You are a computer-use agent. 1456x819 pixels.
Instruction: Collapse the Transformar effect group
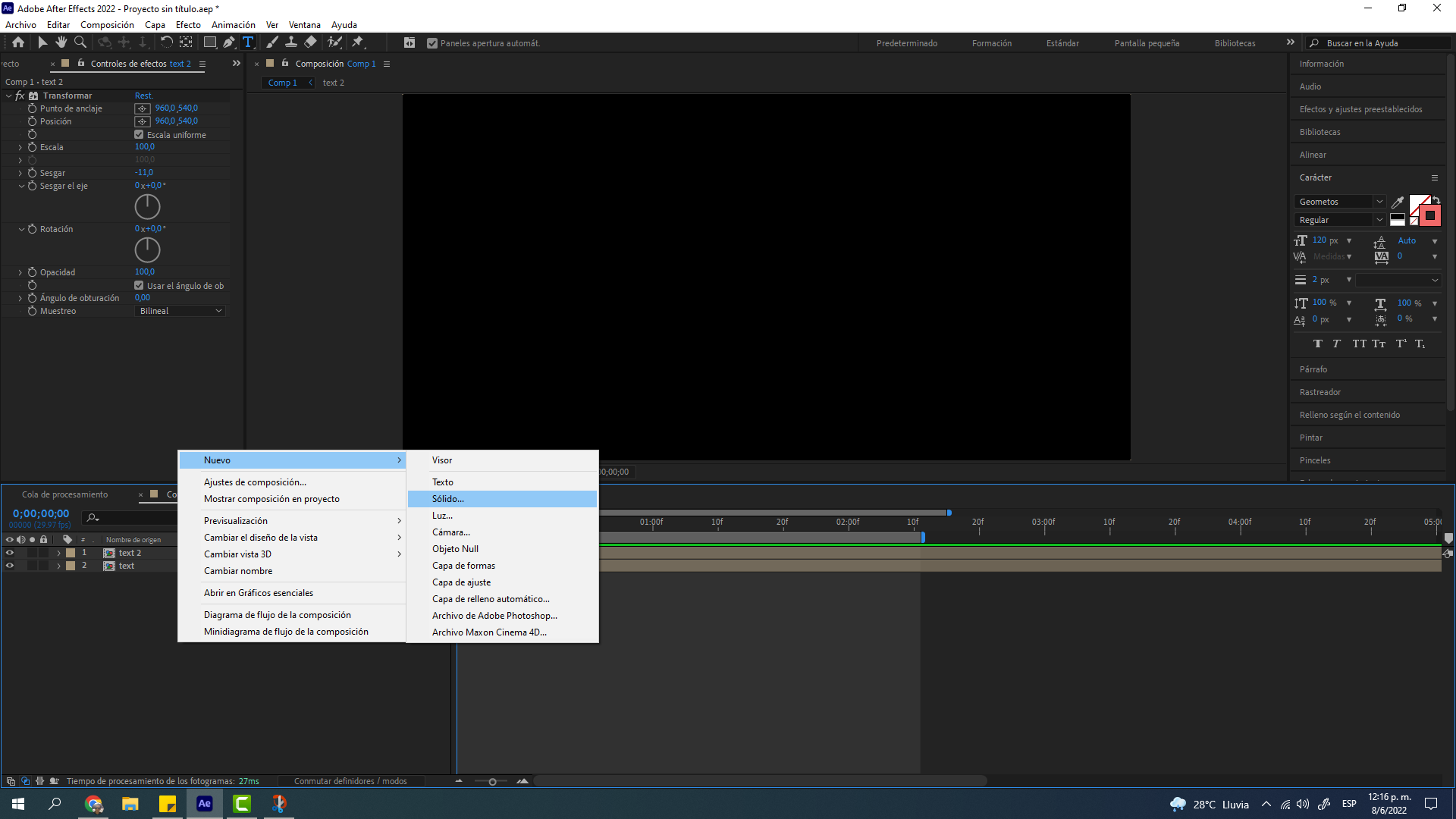tap(8, 96)
